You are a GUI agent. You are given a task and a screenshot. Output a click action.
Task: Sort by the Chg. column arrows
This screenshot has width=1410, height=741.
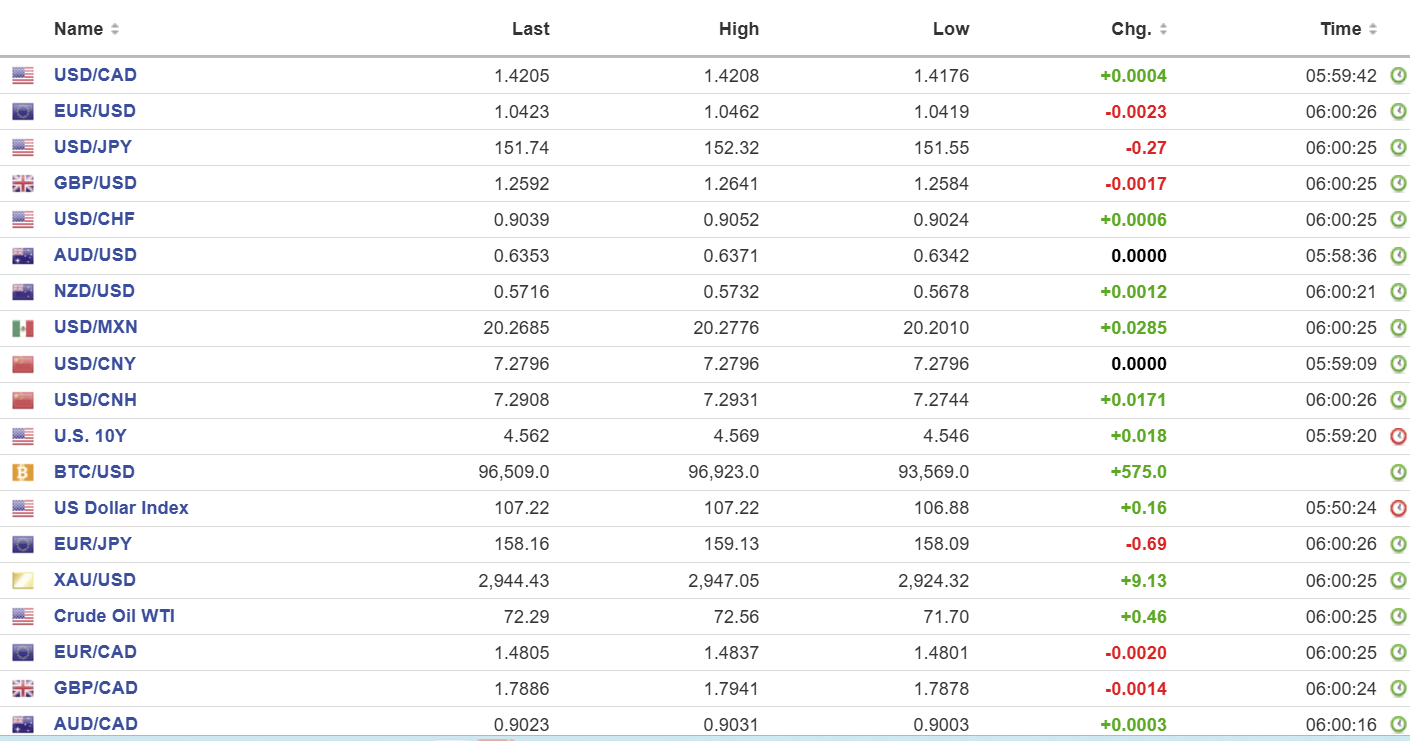(1163, 30)
